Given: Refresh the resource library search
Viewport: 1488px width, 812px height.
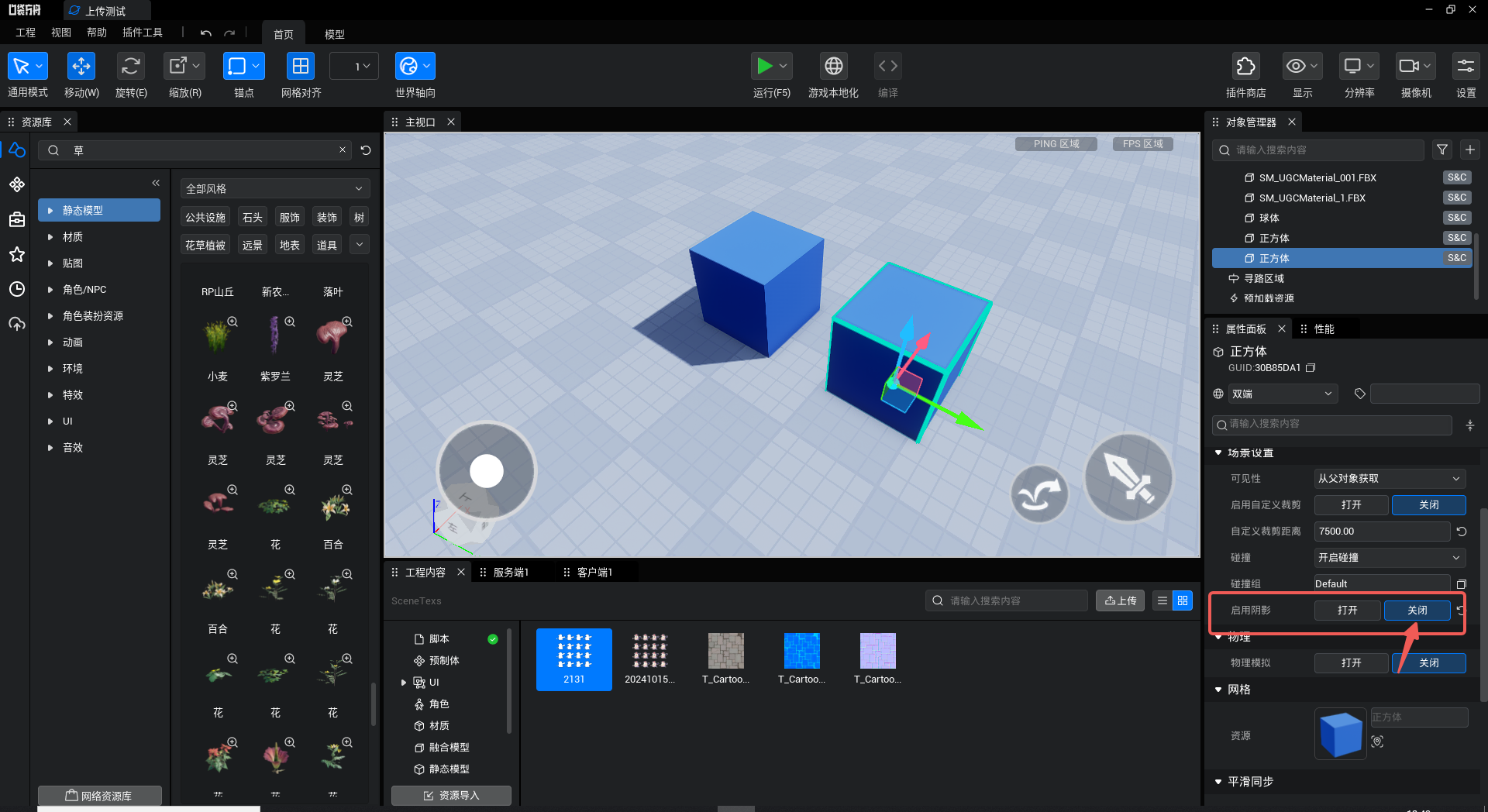Looking at the screenshot, I should (x=366, y=150).
